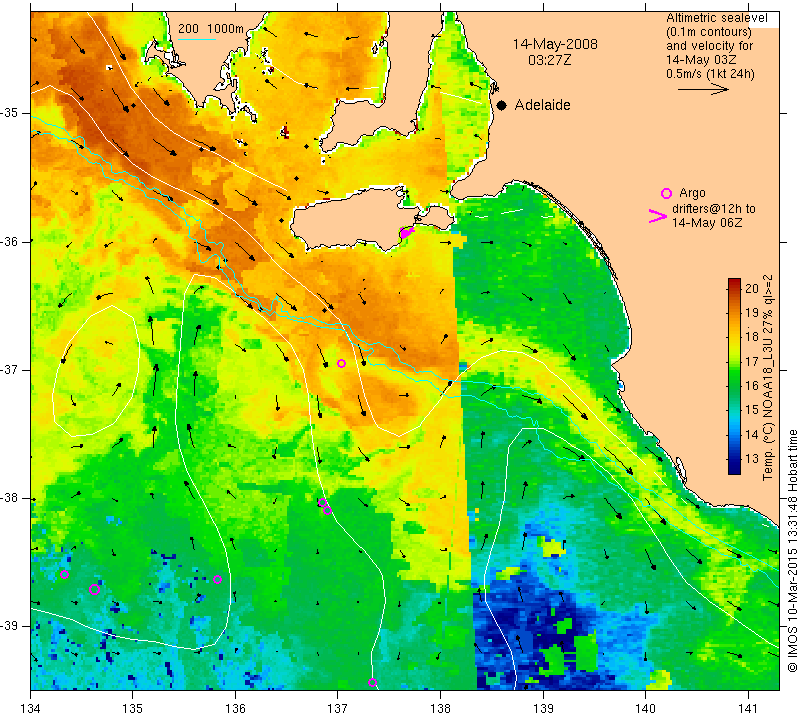
Task: Click the Argo float marker near 135.8E 38.6S
Action: tap(217, 579)
